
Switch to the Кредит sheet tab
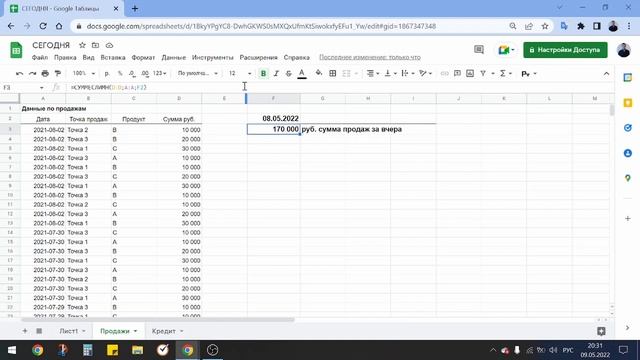164,331
